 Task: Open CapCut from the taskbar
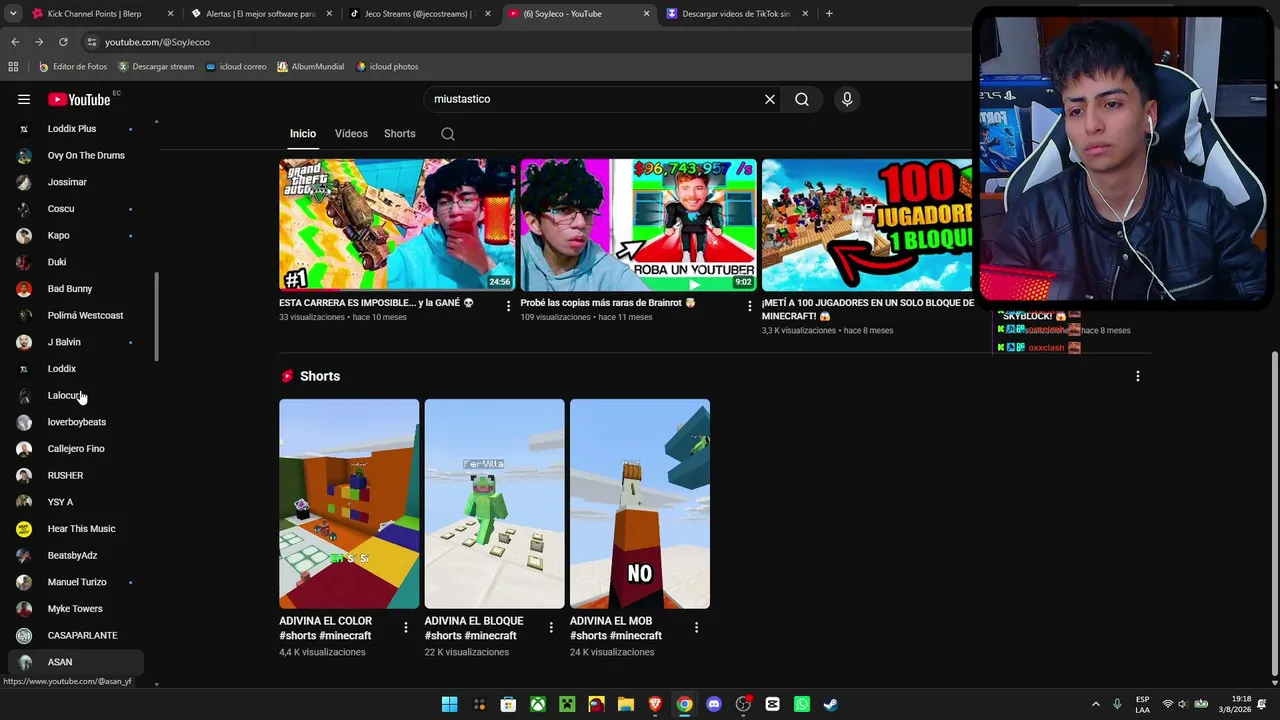tap(772, 704)
